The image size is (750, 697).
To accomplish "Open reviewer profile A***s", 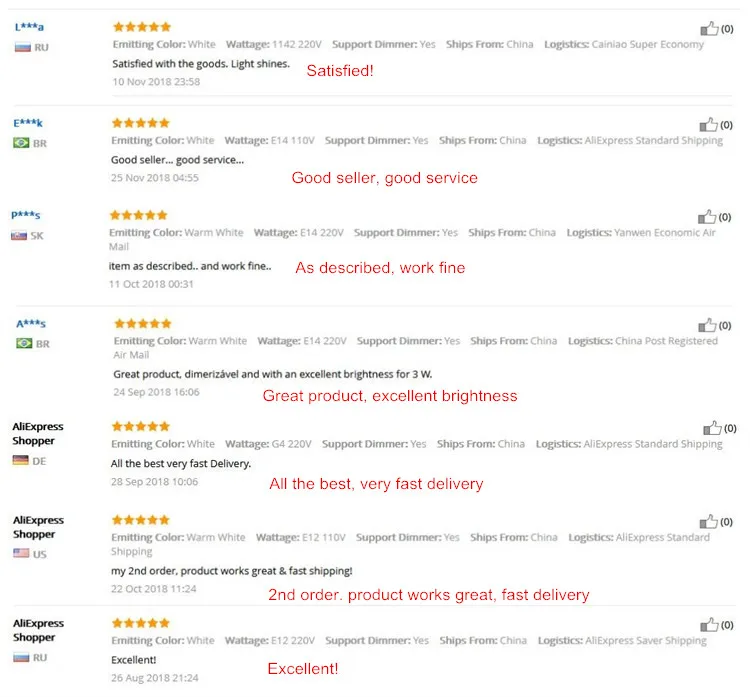I will pos(31,324).
